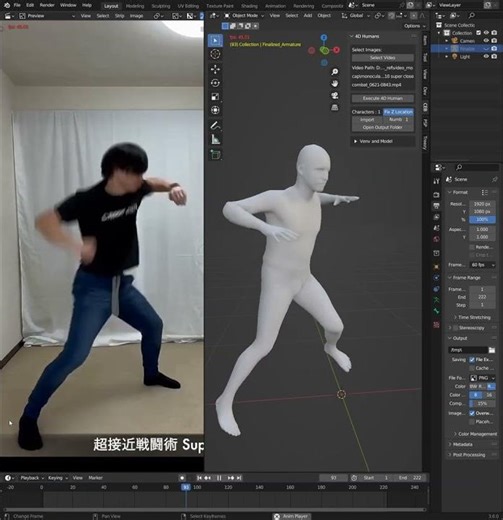Toggle camera view icon in viewport
The height and width of the screenshot is (520, 503).
coord(335,96)
